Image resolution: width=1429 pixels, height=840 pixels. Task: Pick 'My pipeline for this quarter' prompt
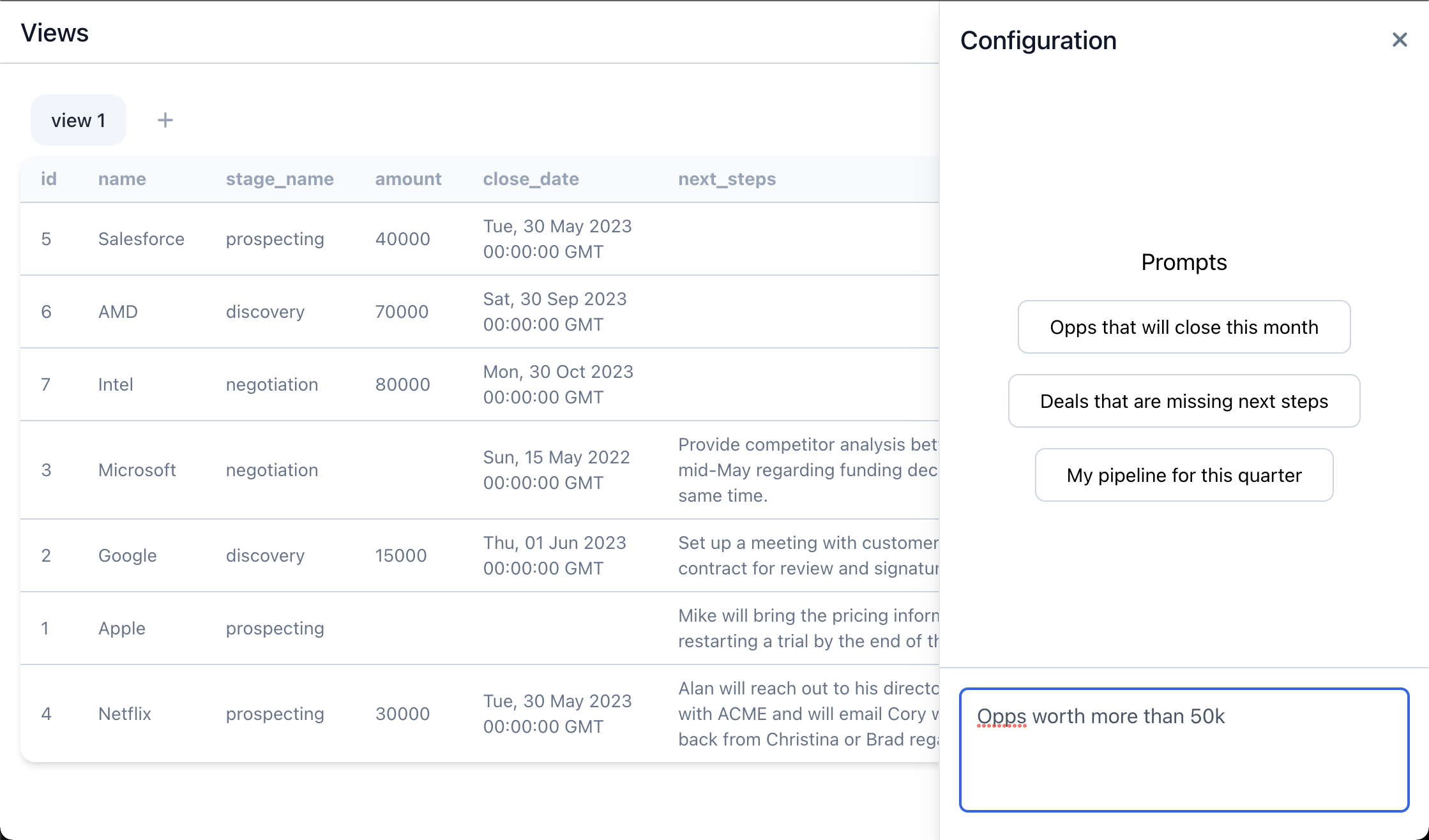pos(1184,475)
